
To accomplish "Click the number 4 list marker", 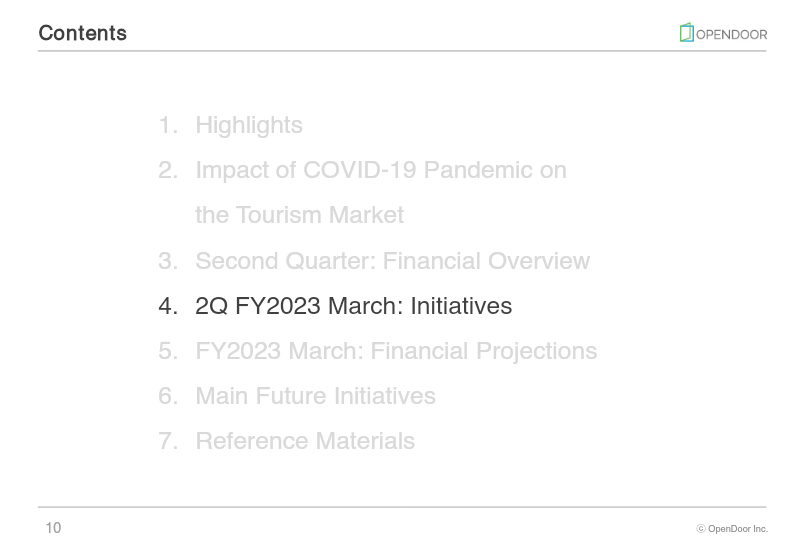I will (168, 306).
